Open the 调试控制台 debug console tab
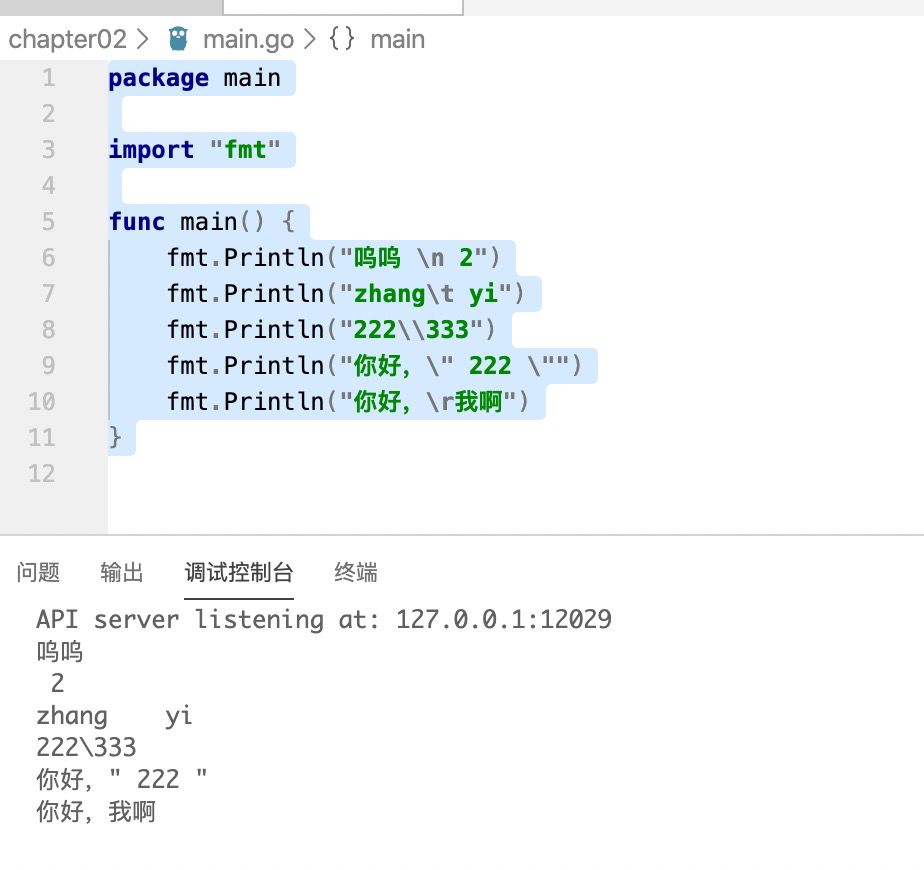 coord(239,572)
